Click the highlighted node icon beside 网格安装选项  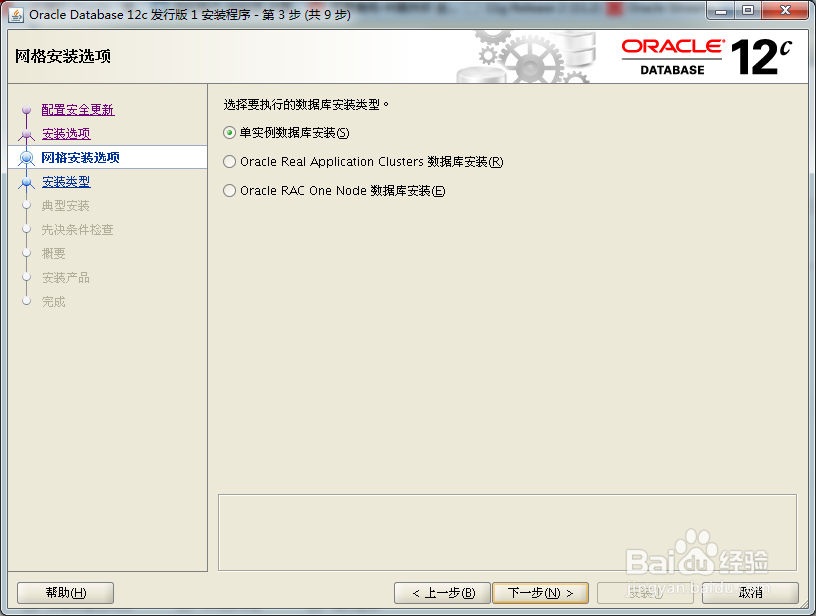tap(27, 156)
